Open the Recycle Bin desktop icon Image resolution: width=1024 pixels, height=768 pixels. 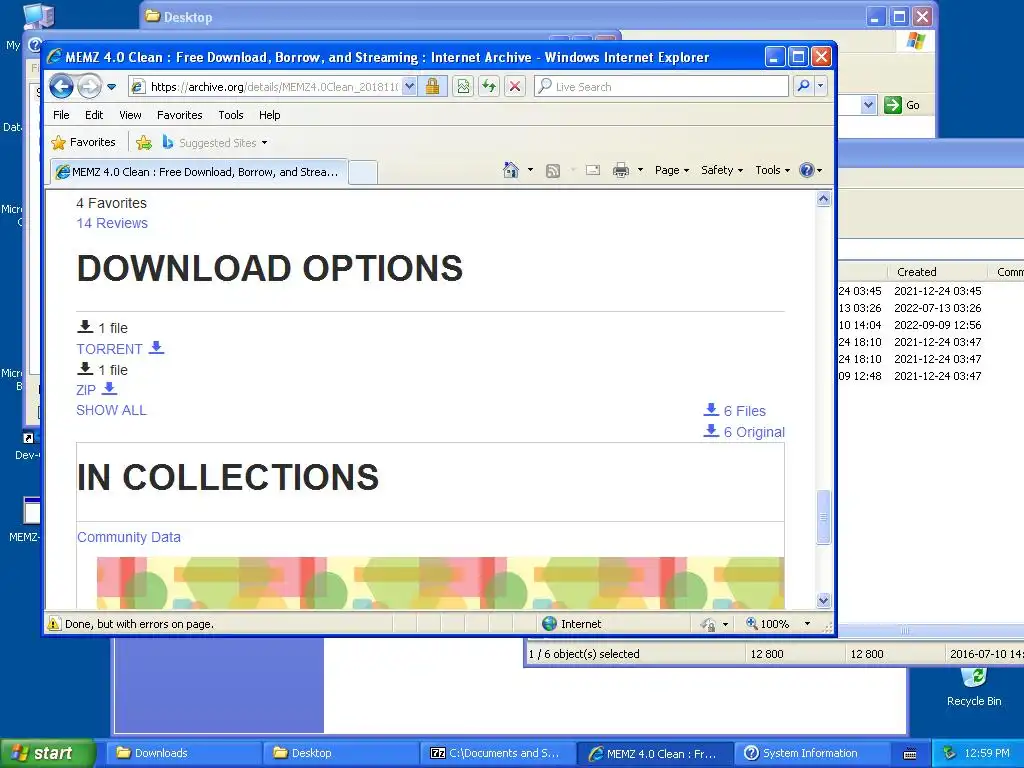pos(974,687)
